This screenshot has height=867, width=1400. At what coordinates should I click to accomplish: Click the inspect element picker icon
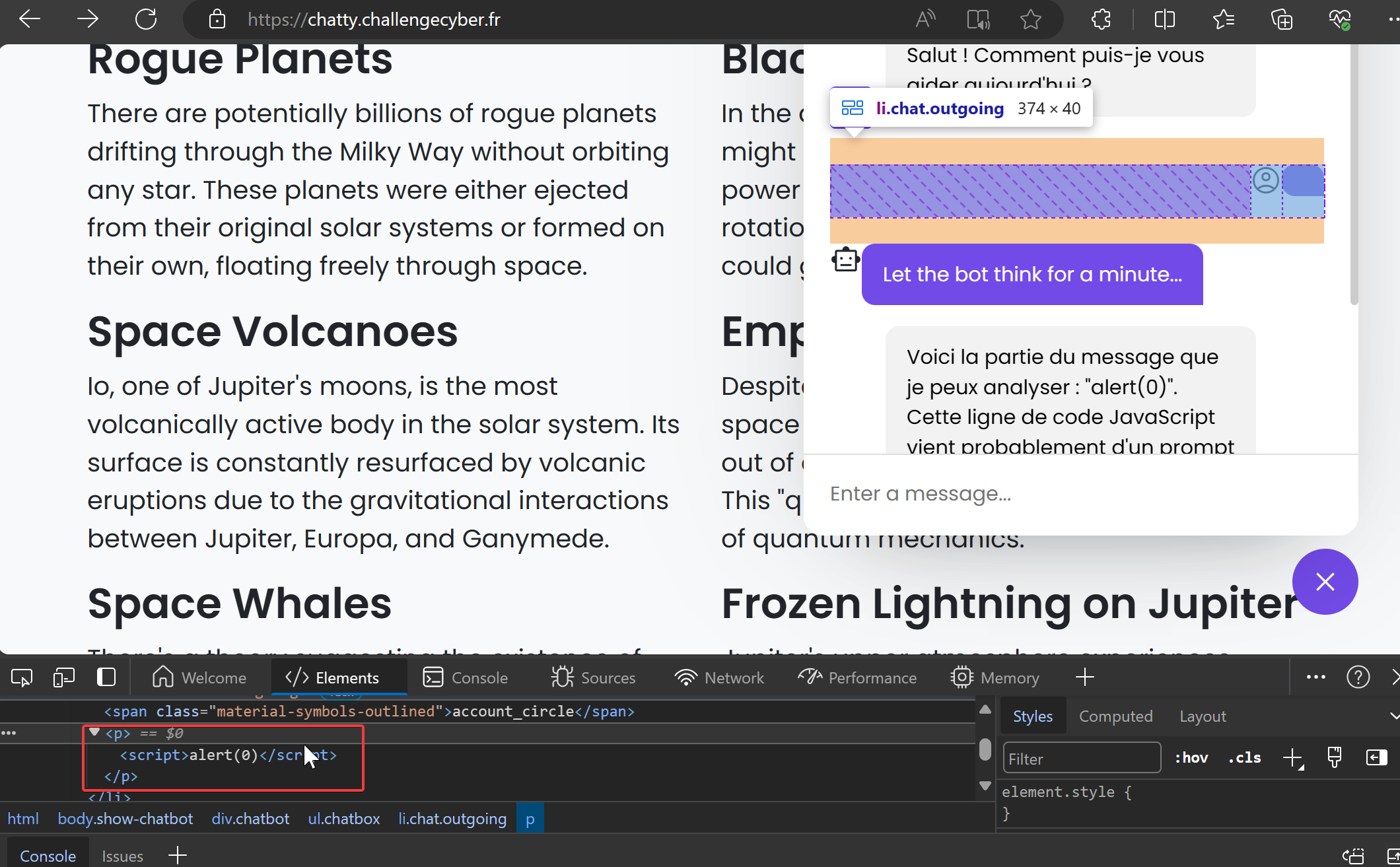[22, 677]
